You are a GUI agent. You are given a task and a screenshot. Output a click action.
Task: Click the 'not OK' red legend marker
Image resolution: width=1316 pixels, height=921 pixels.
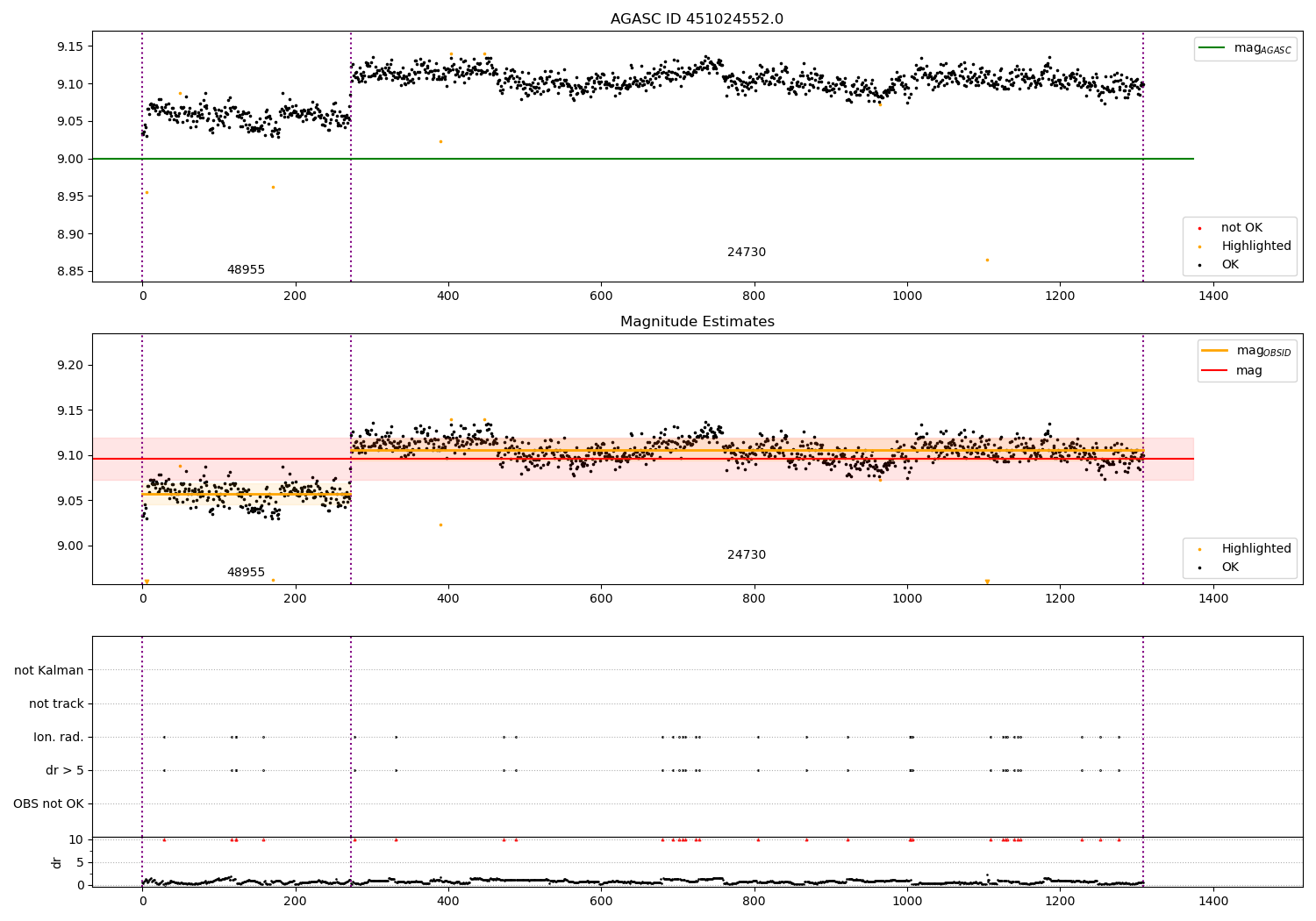pos(1199,228)
